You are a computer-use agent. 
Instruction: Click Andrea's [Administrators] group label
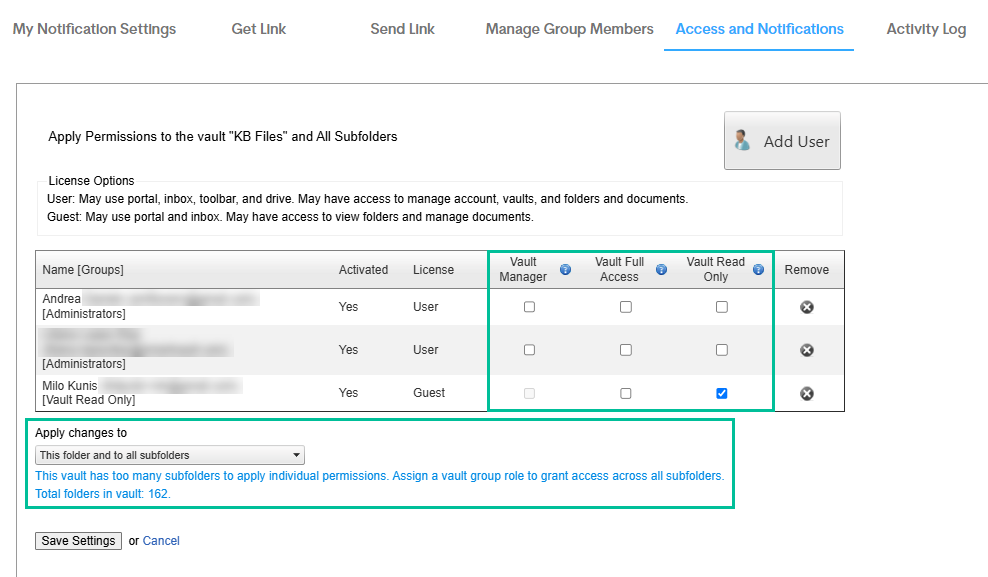coord(84,314)
